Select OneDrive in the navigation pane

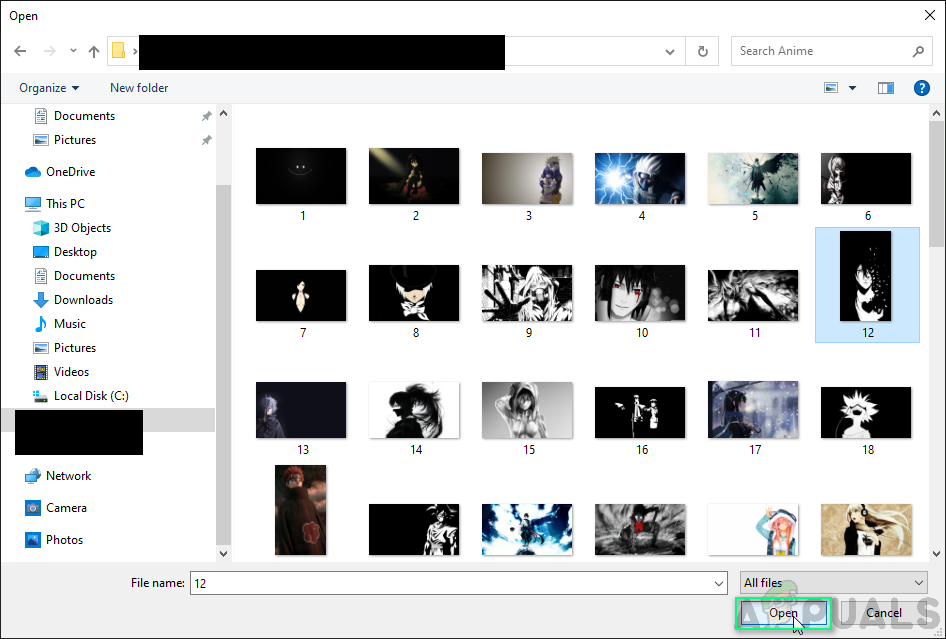point(70,172)
